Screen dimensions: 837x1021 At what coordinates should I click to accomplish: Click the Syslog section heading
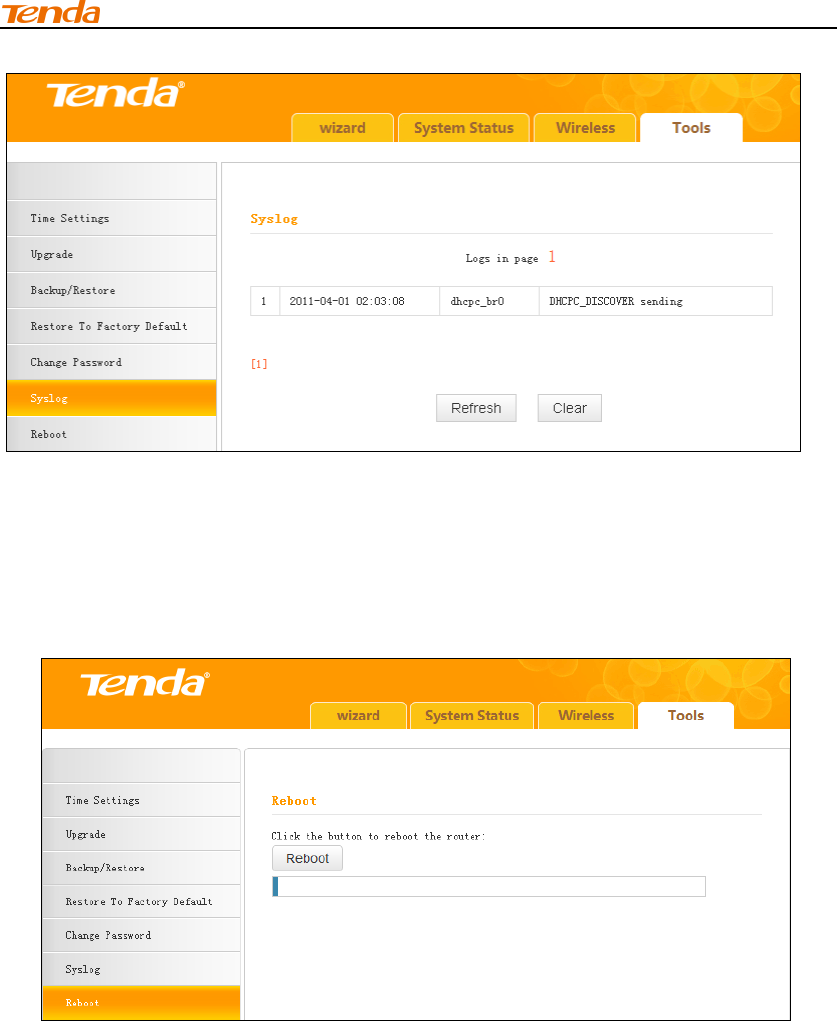coord(274,219)
